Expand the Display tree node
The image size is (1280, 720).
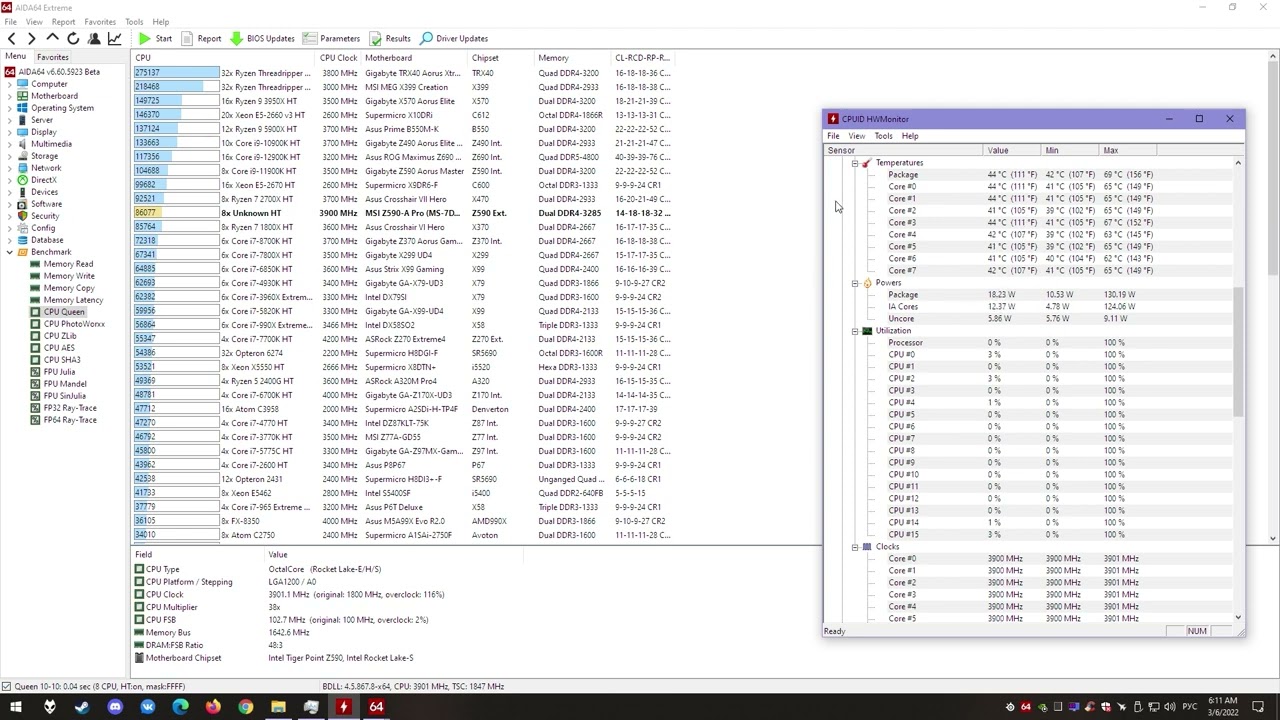10,132
